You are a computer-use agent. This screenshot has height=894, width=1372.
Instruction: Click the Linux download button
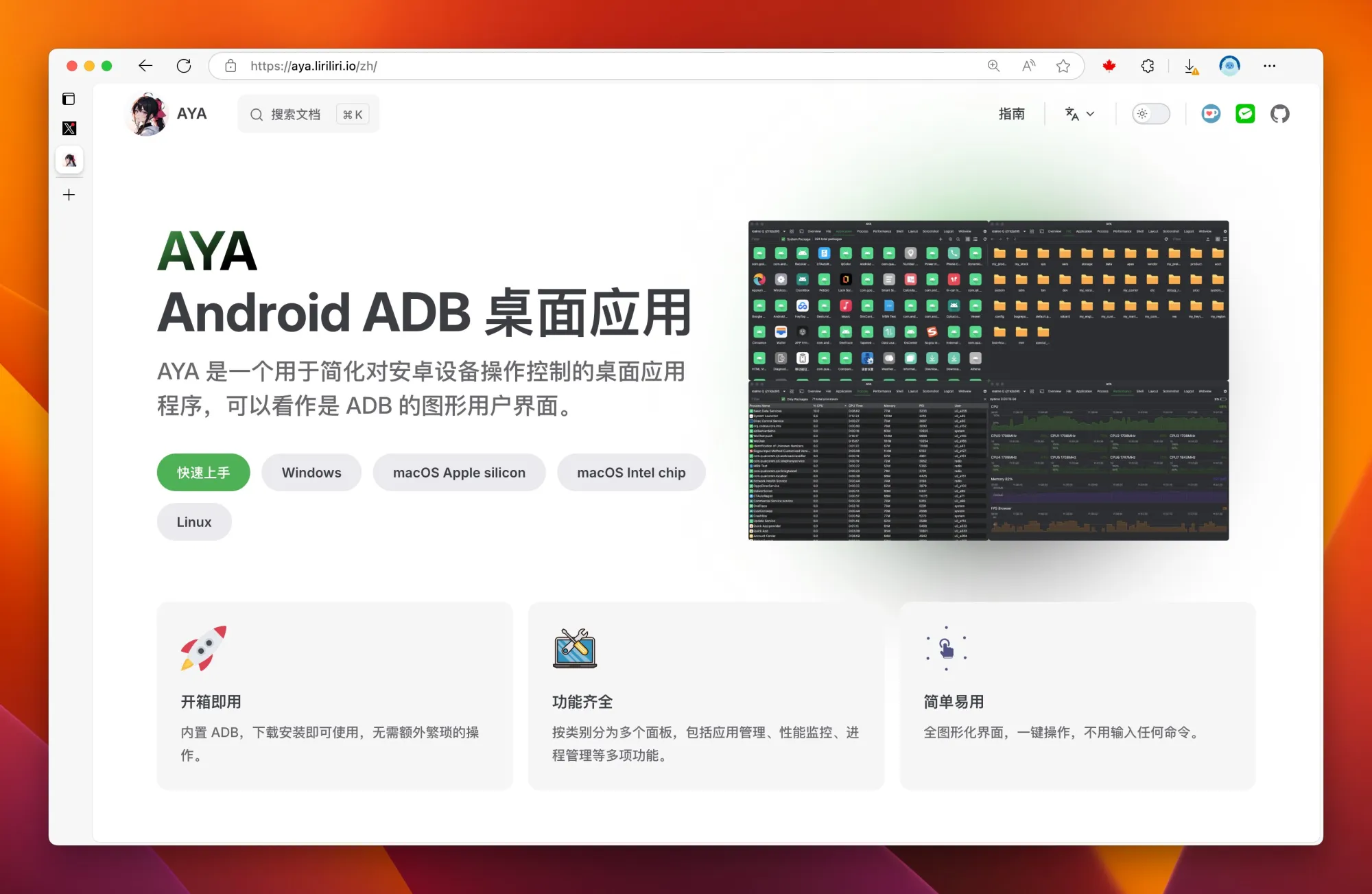point(194,522)
